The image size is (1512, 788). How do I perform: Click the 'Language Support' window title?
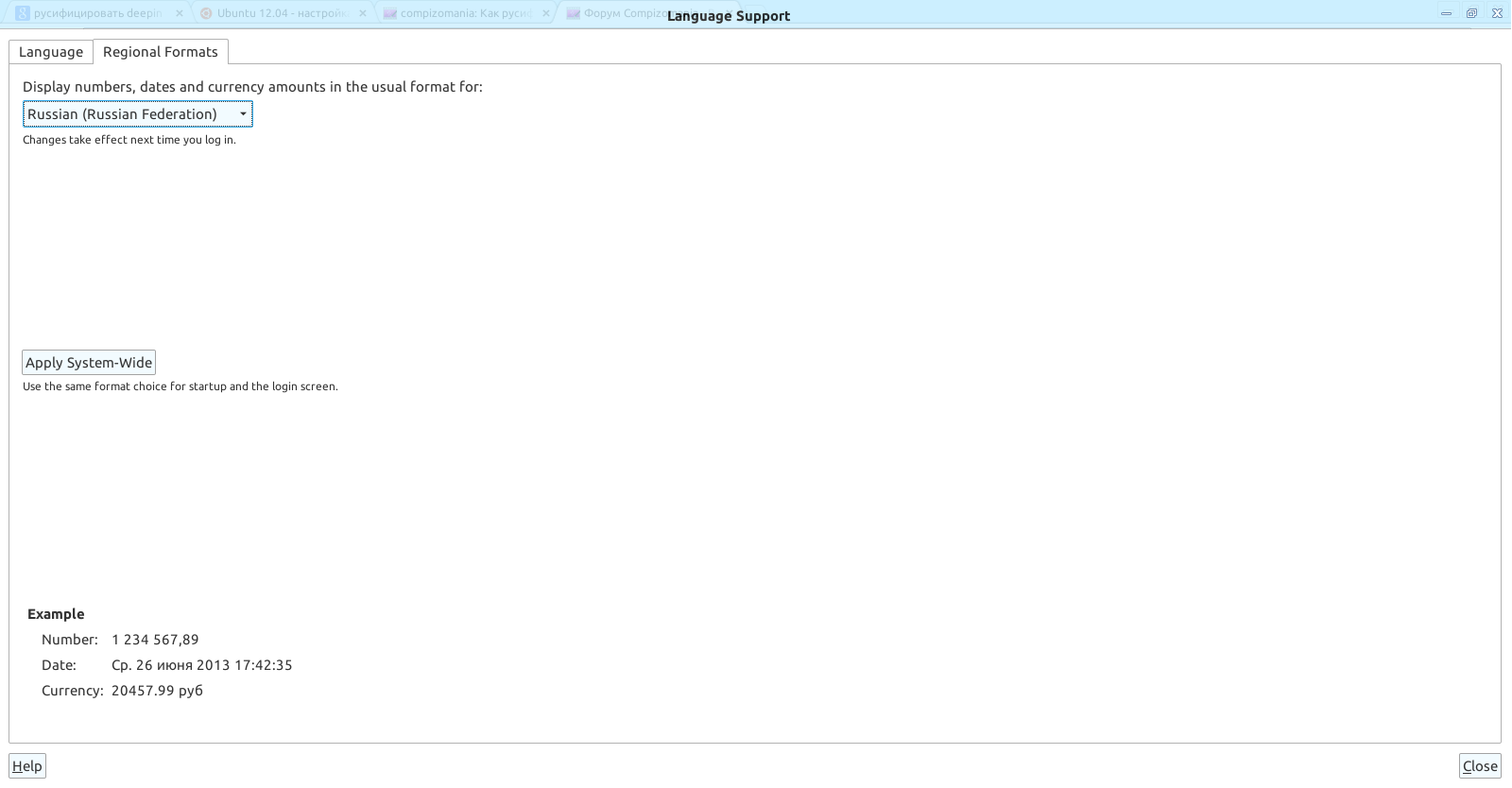coord(729,16)
